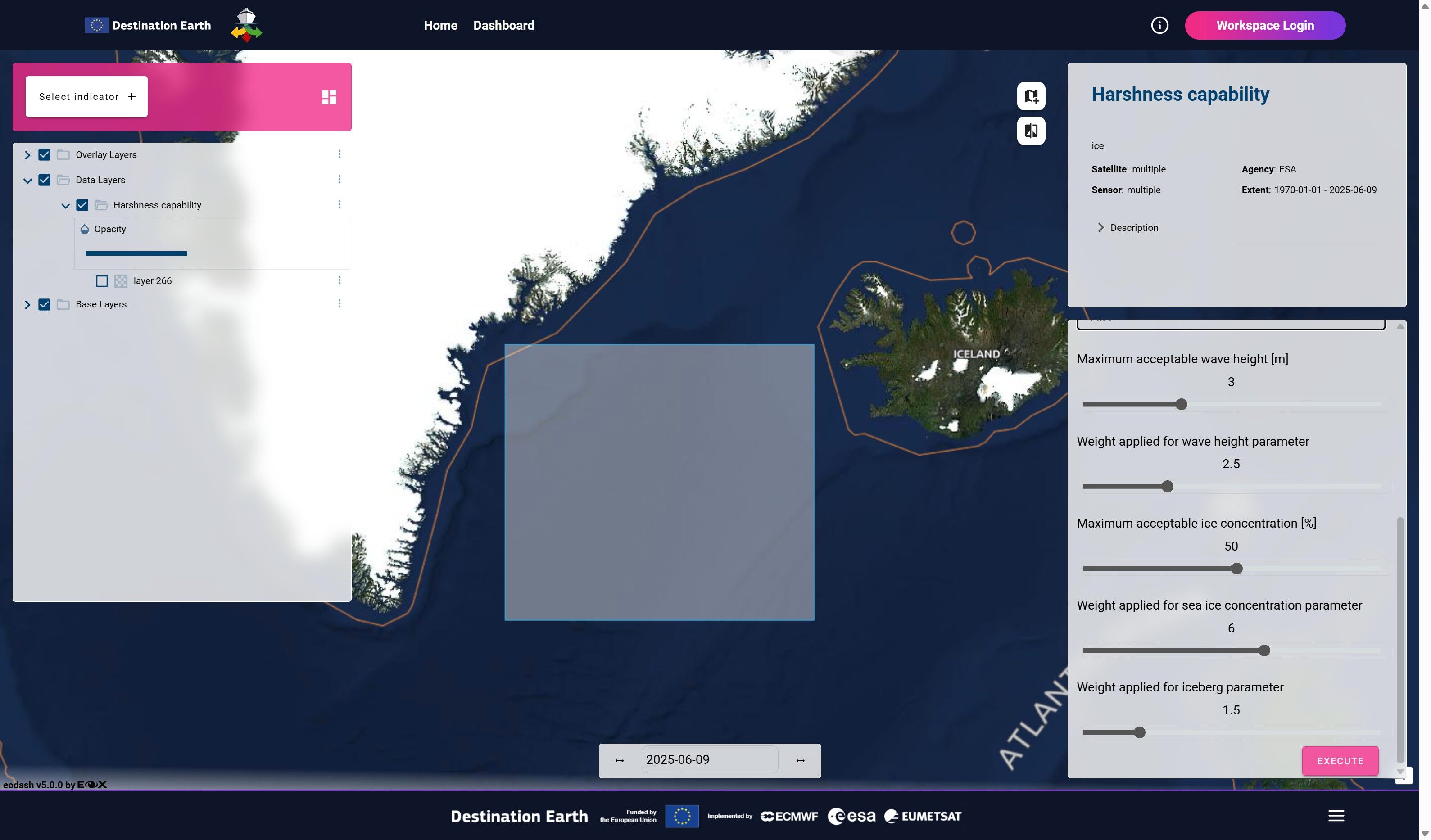Uncheck the Harshness capability layer checkbox
Viewport: 1431px width, 840px height.
[x=82, y=205]
